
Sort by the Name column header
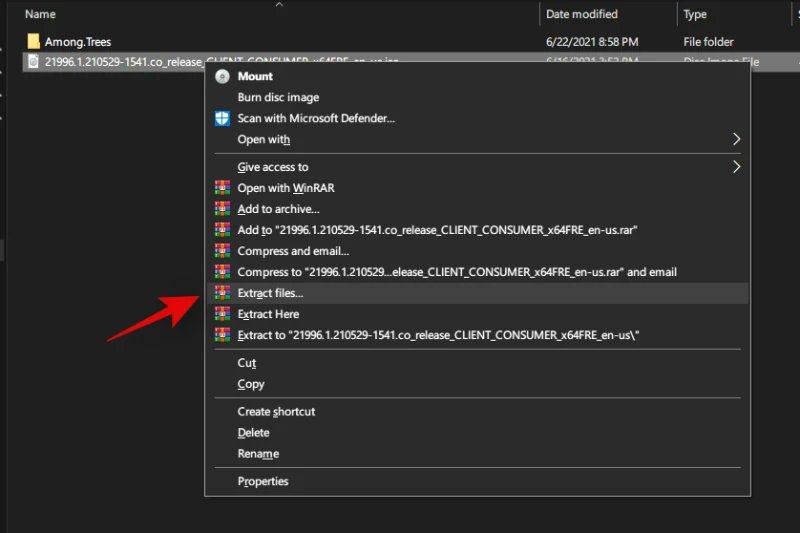40,14
